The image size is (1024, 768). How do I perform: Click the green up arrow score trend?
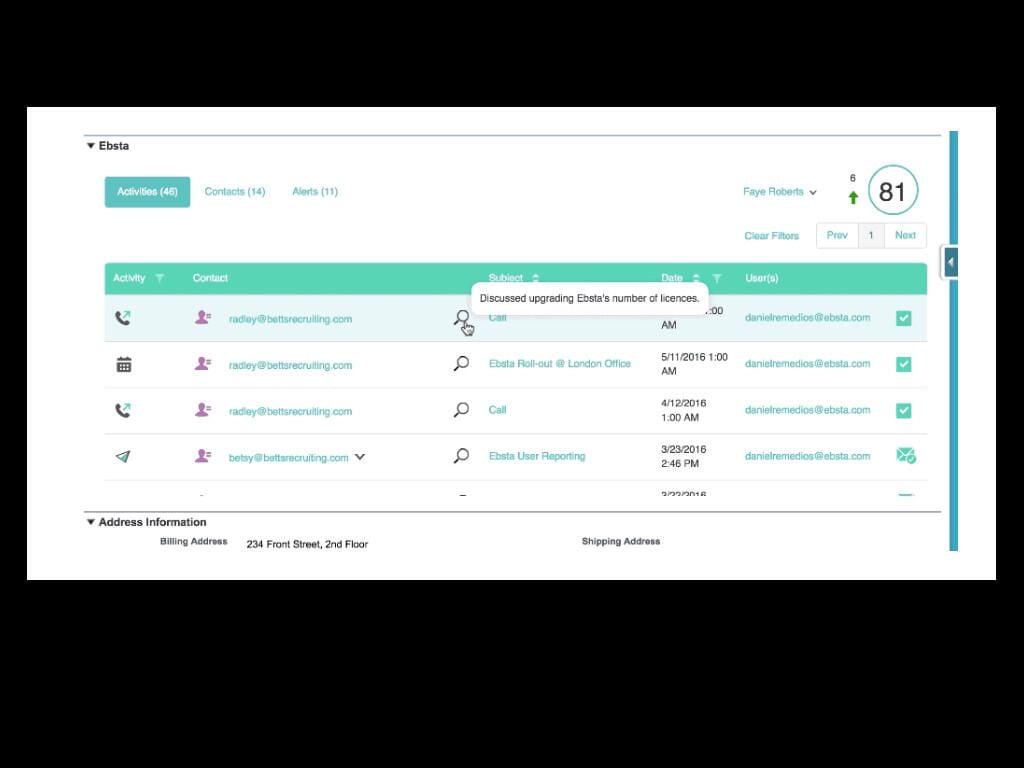tap(853, 197)
